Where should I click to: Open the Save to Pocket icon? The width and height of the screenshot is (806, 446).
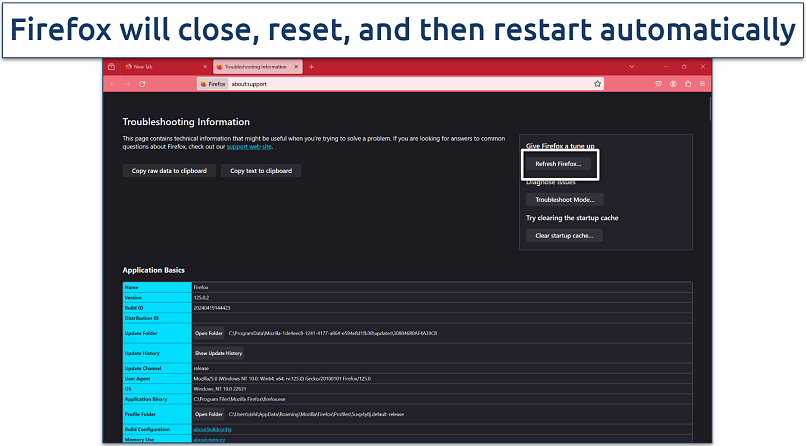tap(657, 84)
